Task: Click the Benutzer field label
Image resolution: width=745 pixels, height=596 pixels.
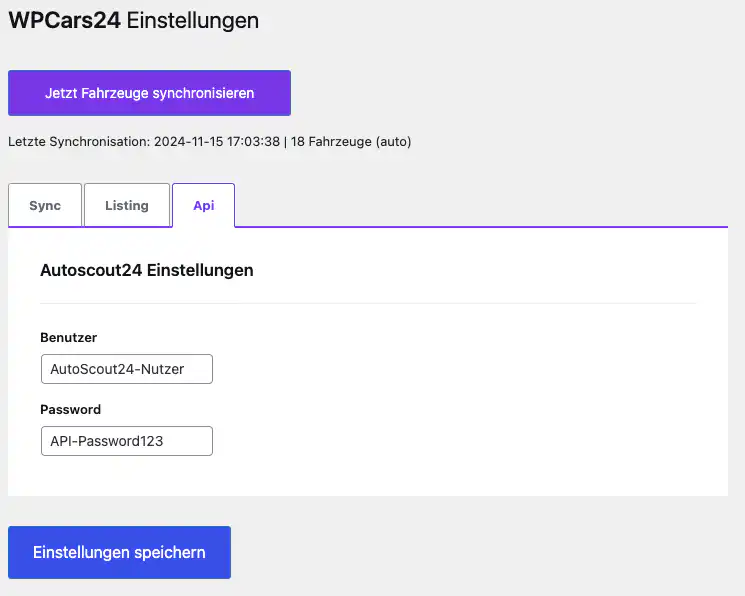Action: click(x=68, y=338)
